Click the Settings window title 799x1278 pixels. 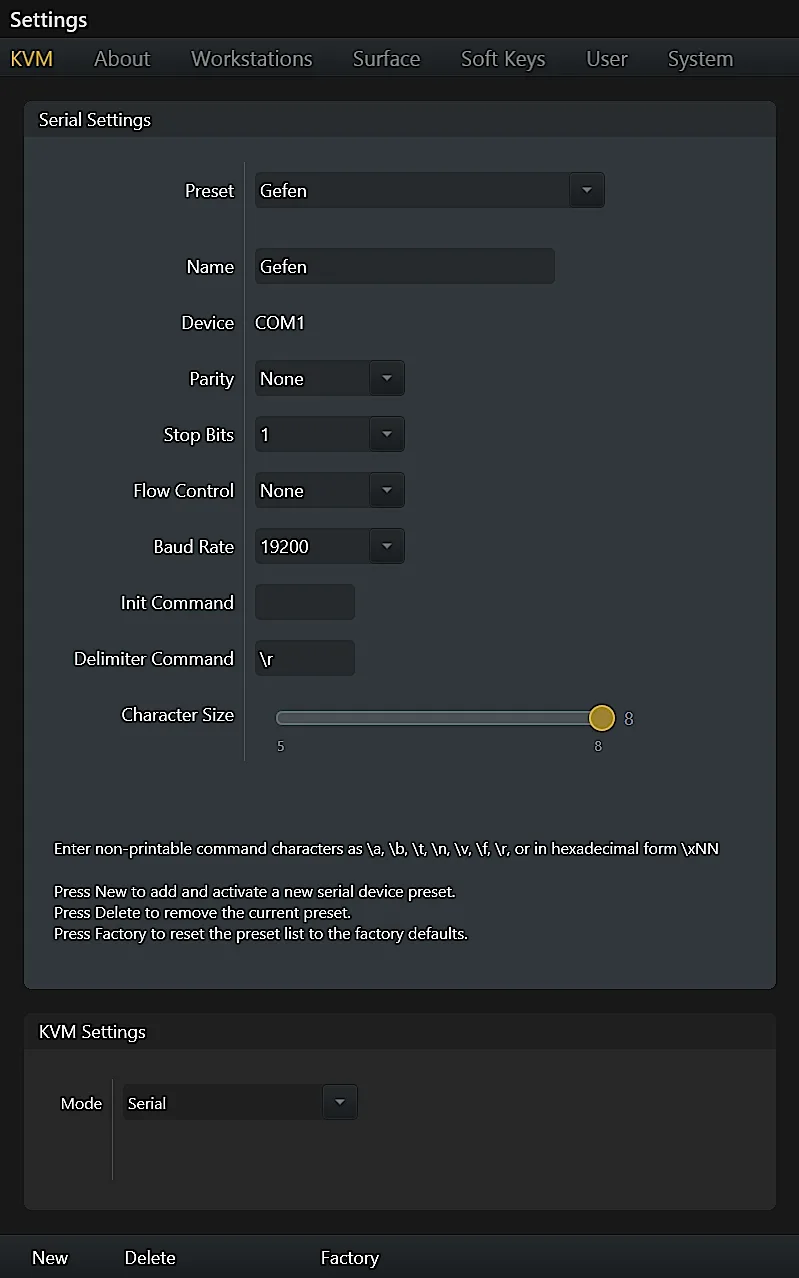pyautogui.click(x=48, y=20)
